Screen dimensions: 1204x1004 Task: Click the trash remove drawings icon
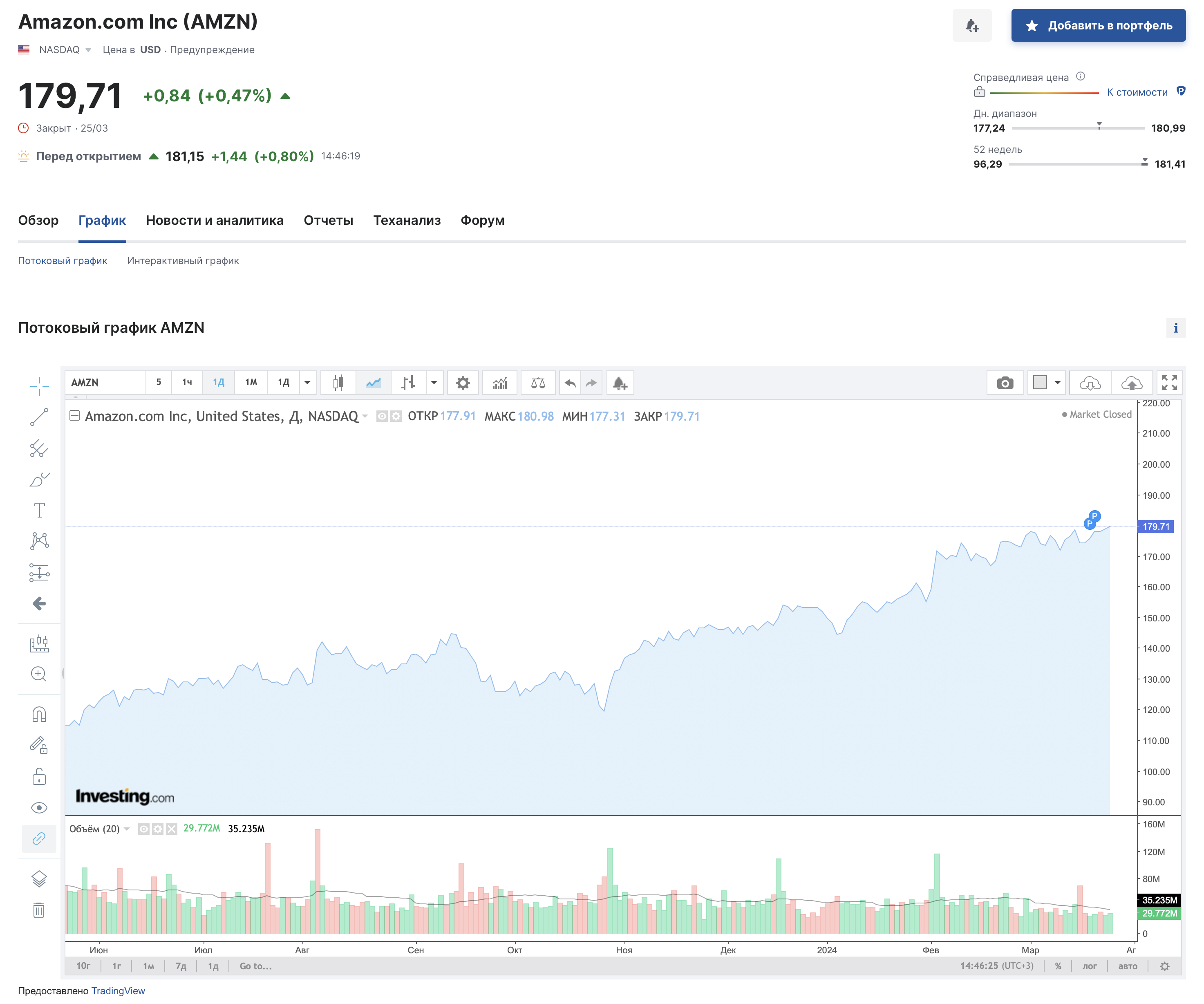[x=39, y=910]
